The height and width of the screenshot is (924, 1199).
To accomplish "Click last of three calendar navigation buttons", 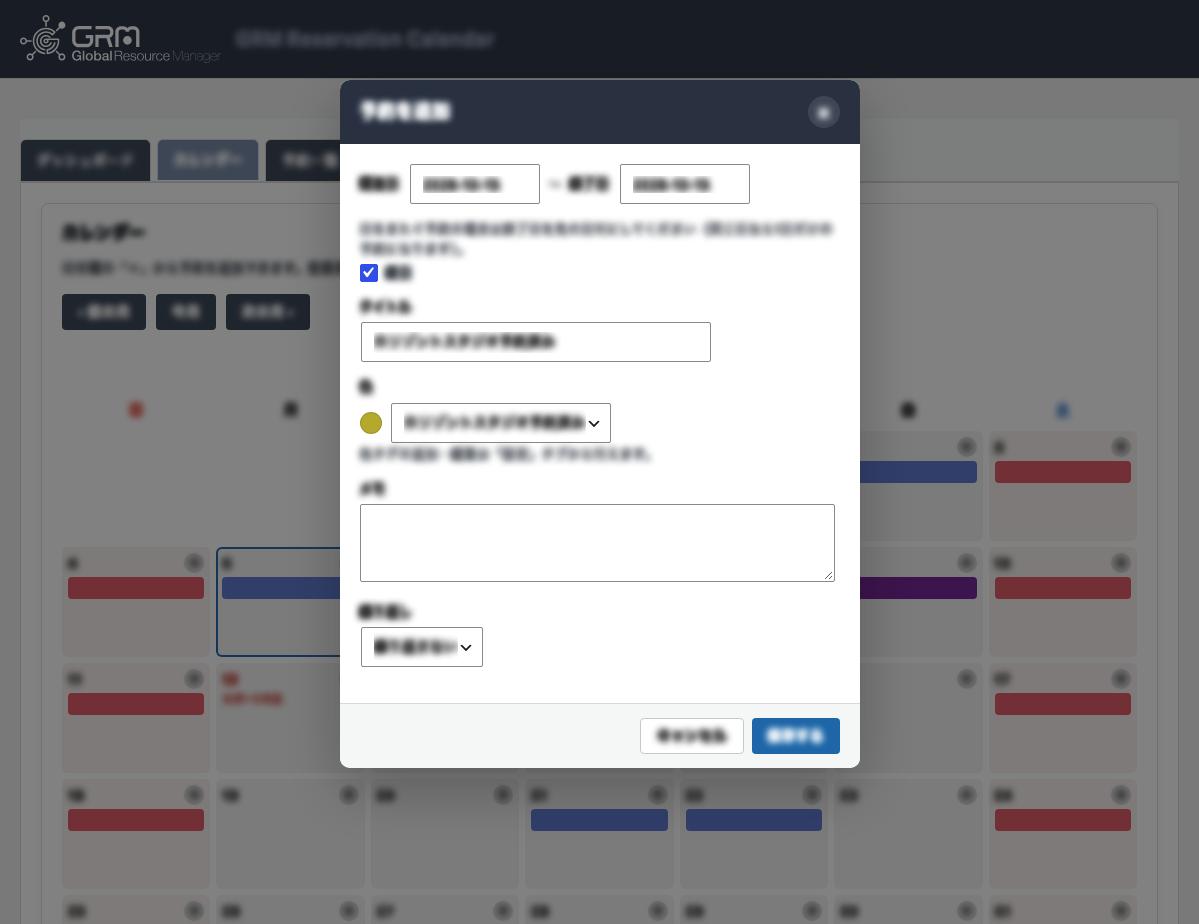I will pyautogui.click(x=268, y=312).
